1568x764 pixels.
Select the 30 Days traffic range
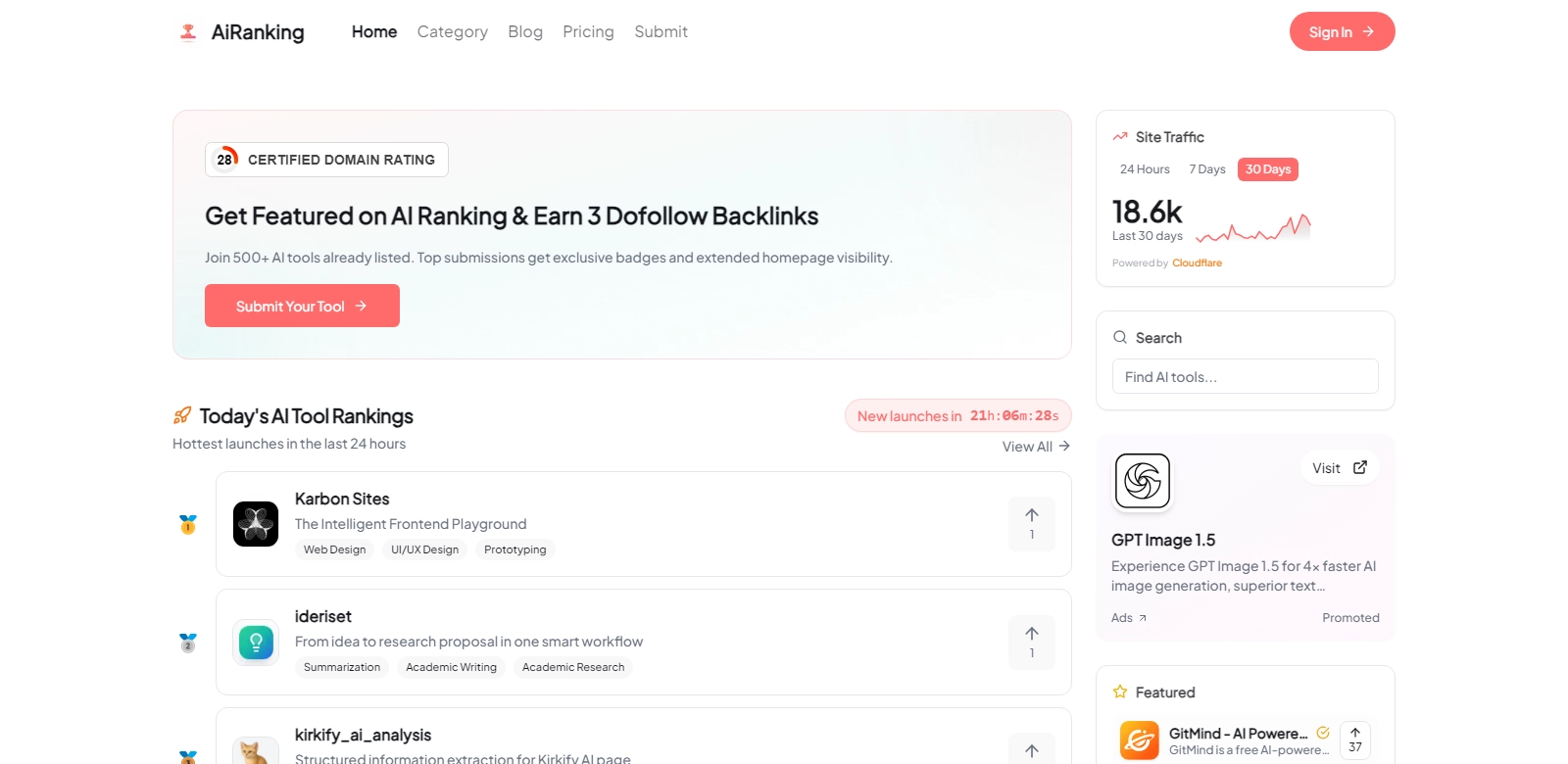1267,169
